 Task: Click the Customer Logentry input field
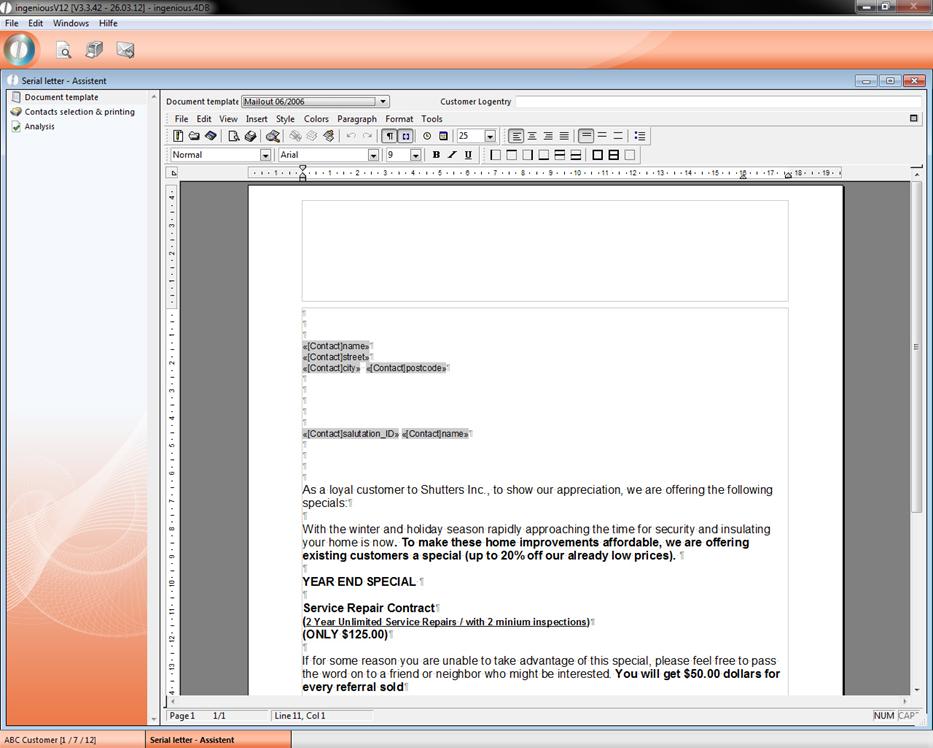(x=717, y=101)
